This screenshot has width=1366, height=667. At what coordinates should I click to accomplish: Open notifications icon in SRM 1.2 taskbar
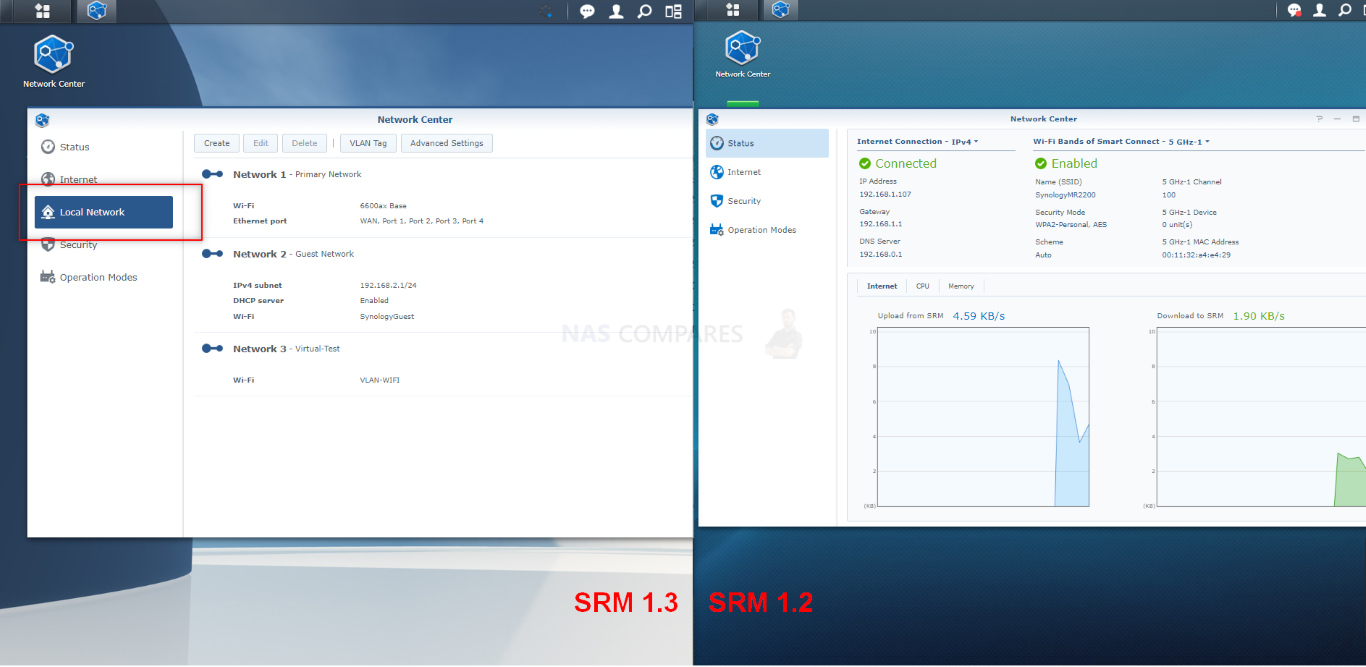coord(1295,10)
